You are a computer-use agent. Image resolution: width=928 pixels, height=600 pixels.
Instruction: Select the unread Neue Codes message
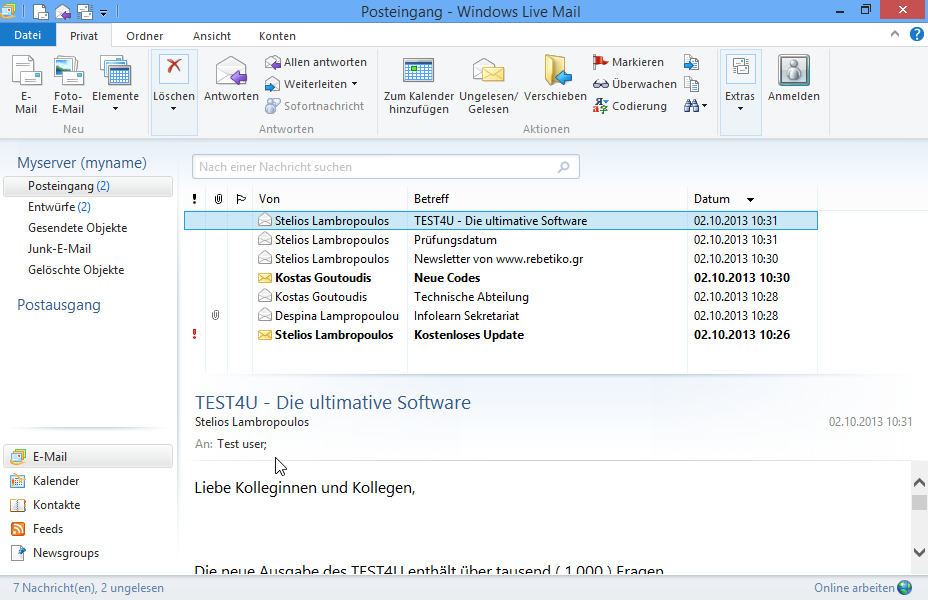501,278
